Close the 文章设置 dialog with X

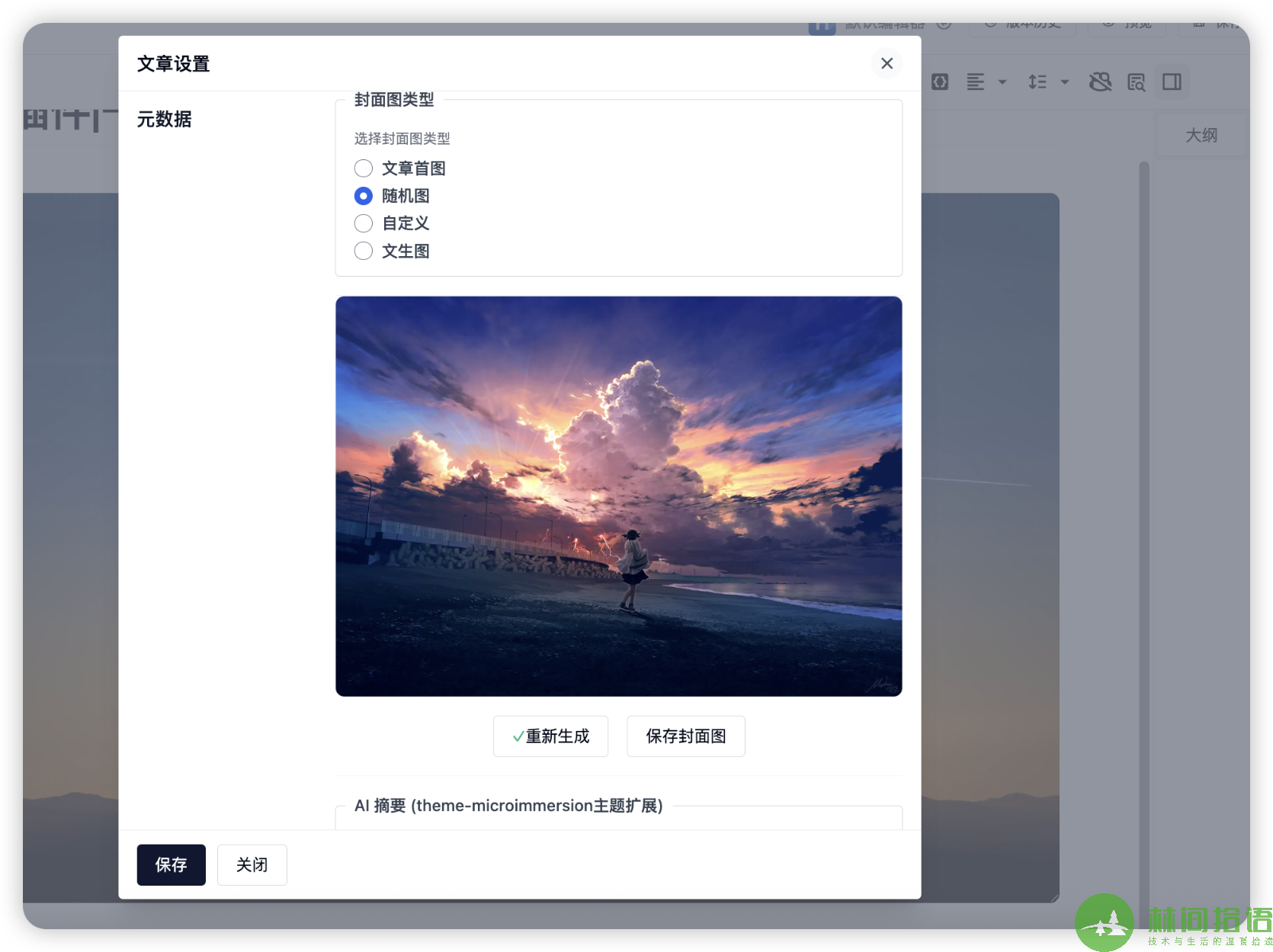coord(887,63)
